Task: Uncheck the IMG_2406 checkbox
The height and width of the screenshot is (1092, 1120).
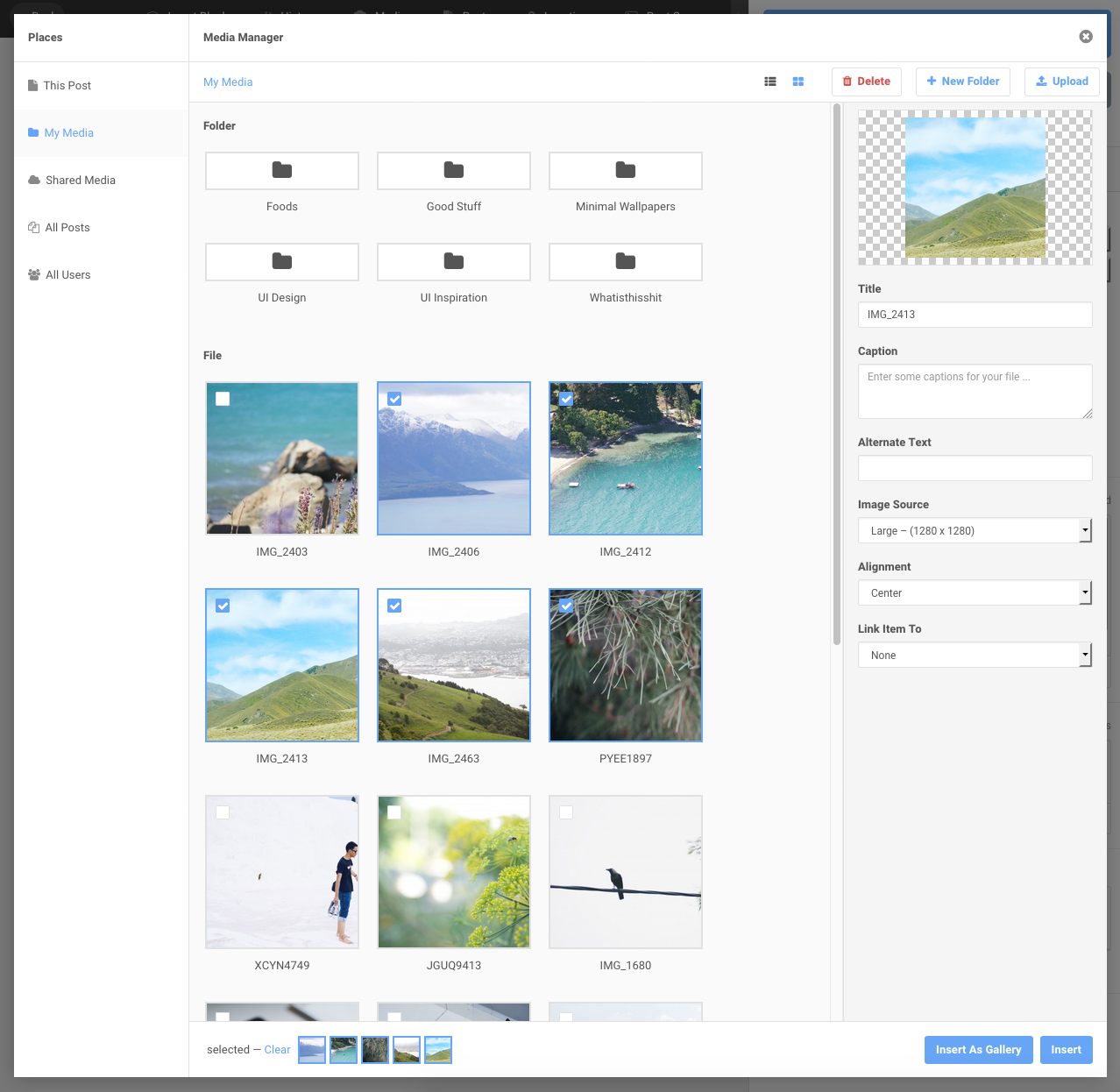Action: point(394,399)
